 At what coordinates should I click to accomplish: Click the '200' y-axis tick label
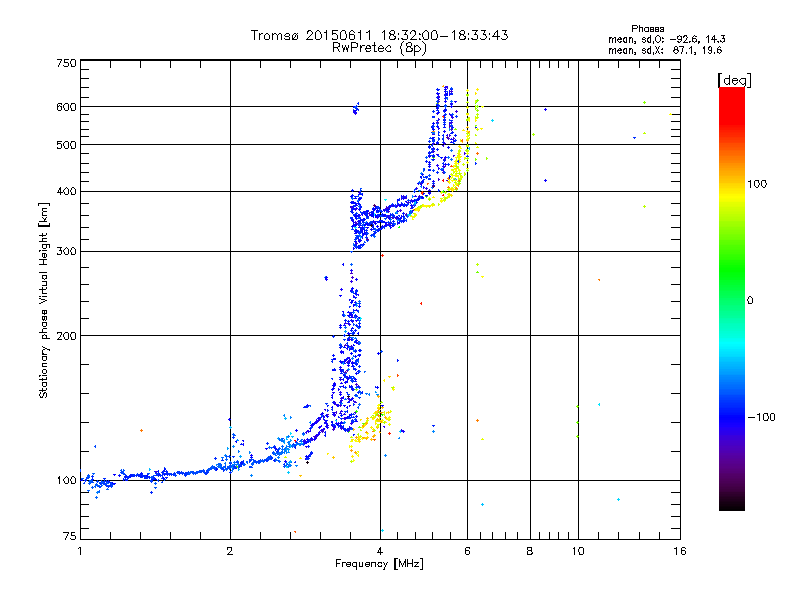(66, 336)
